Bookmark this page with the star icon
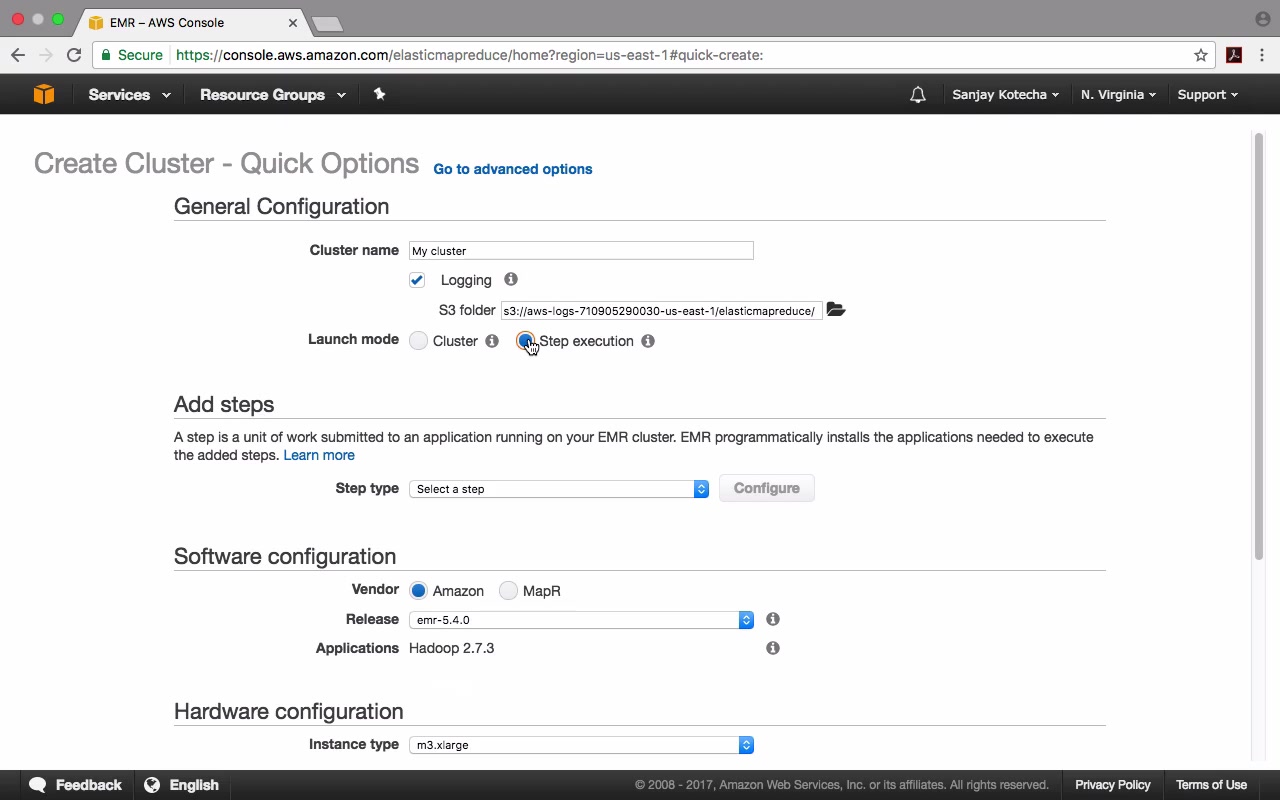1280x800 pixels. point(1201,55)
